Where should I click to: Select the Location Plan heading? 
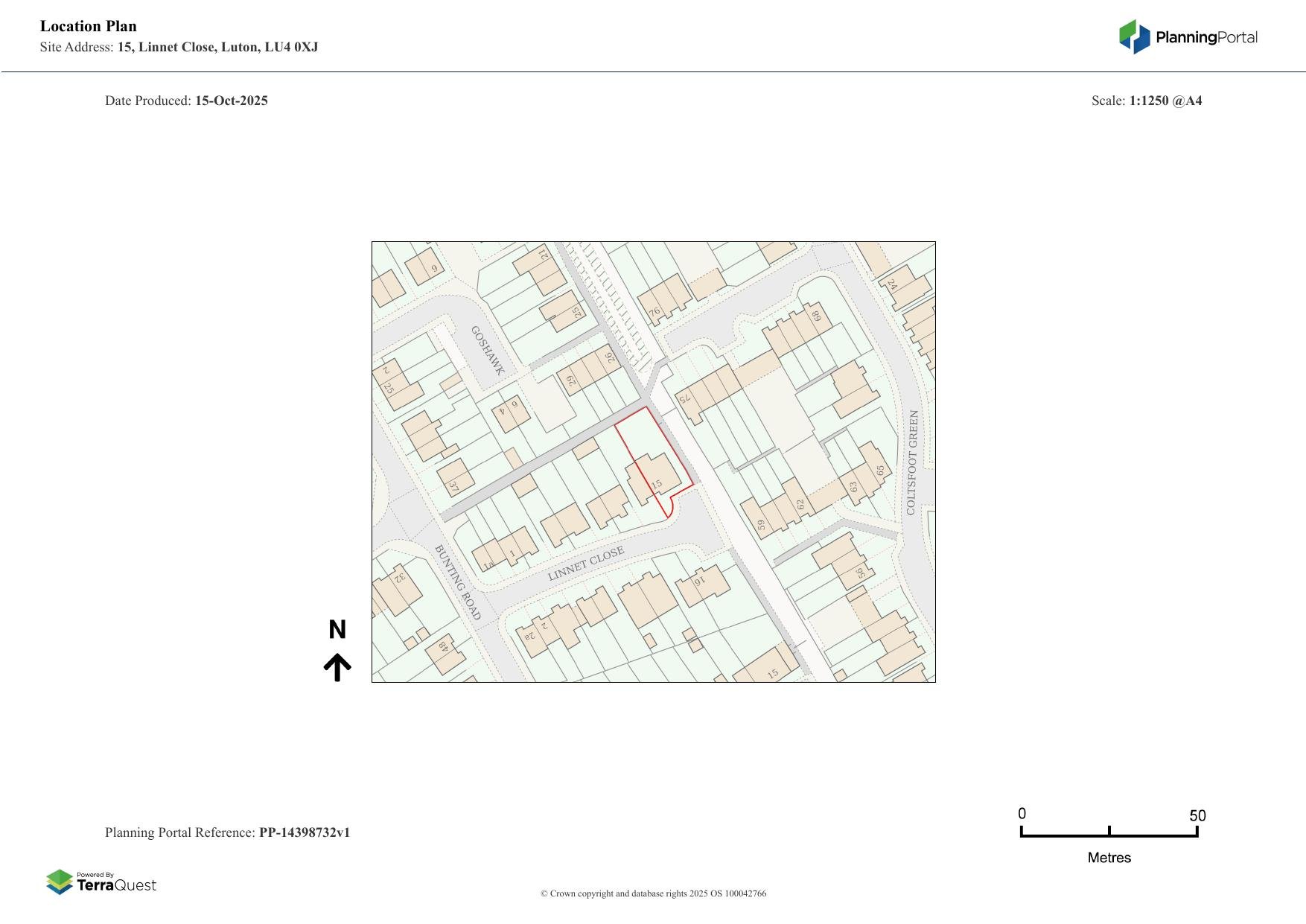click(x=88, y=25)
